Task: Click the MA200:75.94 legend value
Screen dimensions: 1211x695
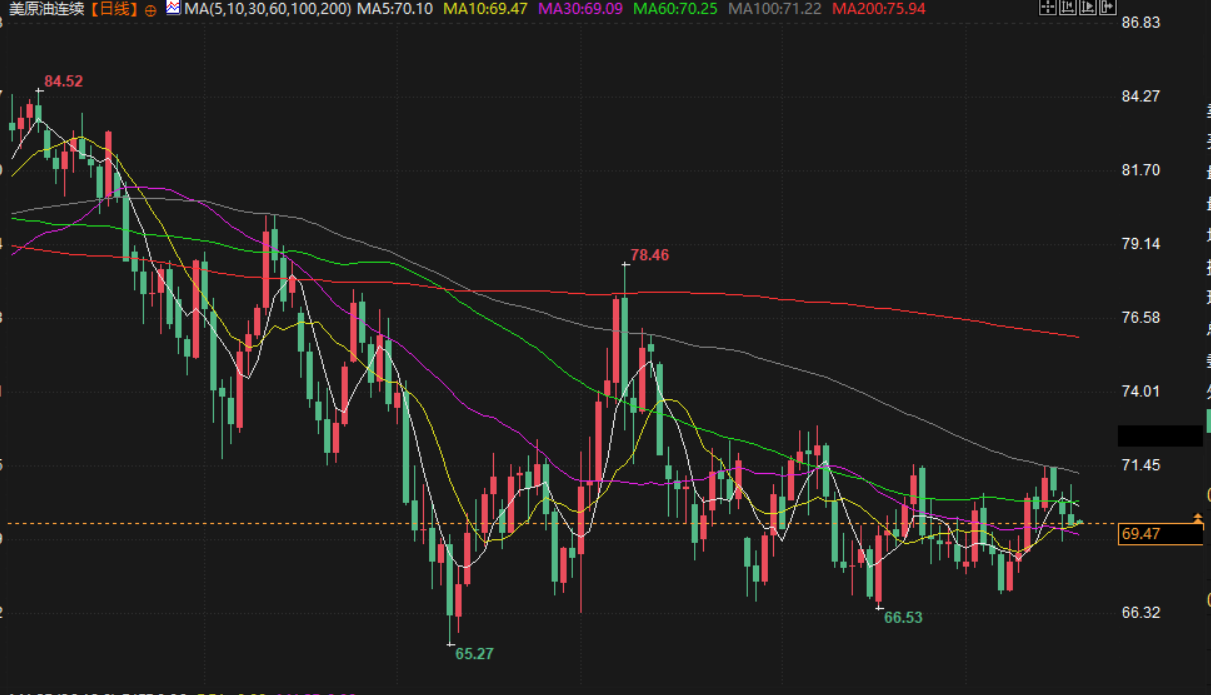Action: pyautogui.click(x=879, y=8)
